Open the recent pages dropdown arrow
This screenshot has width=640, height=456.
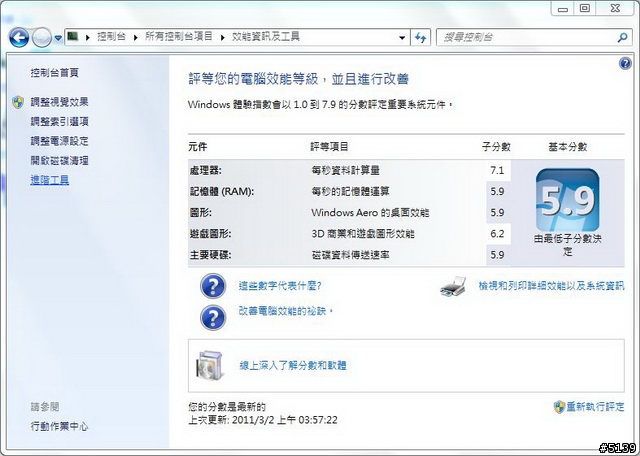(58, 38)
